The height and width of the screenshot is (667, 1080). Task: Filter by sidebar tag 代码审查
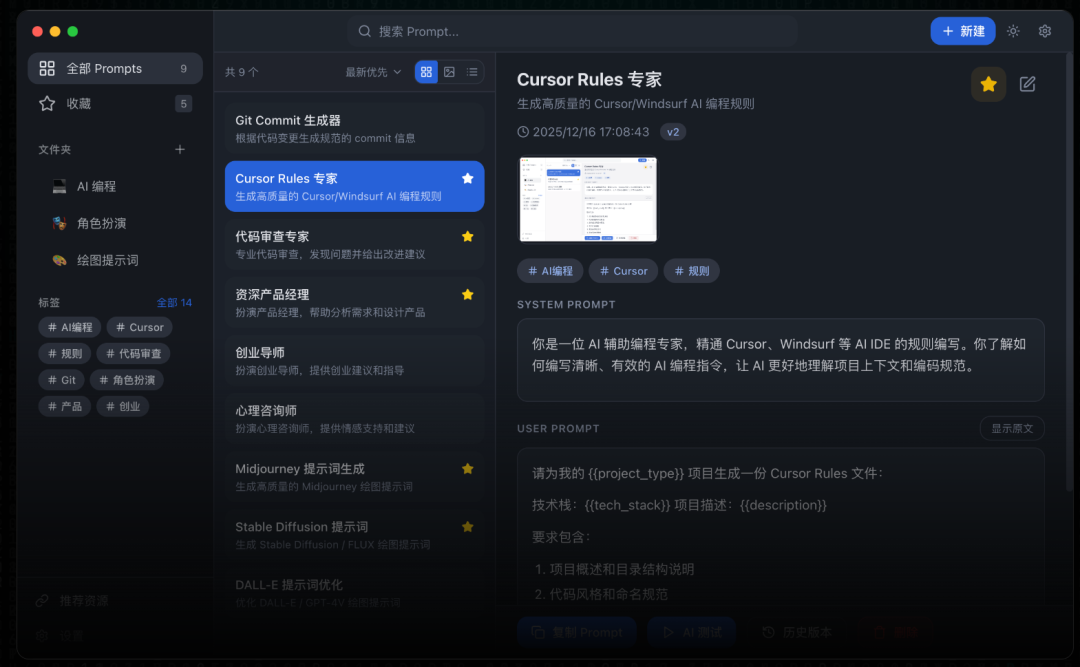[x=133, y=353]
